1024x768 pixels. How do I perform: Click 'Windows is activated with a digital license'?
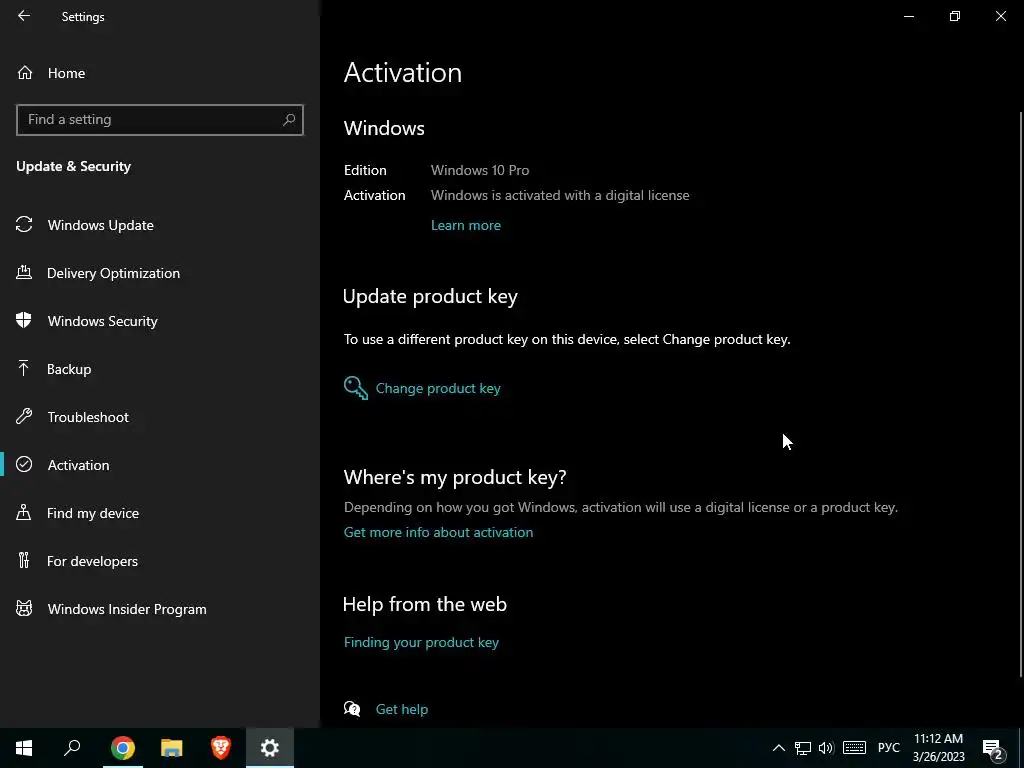560,195
